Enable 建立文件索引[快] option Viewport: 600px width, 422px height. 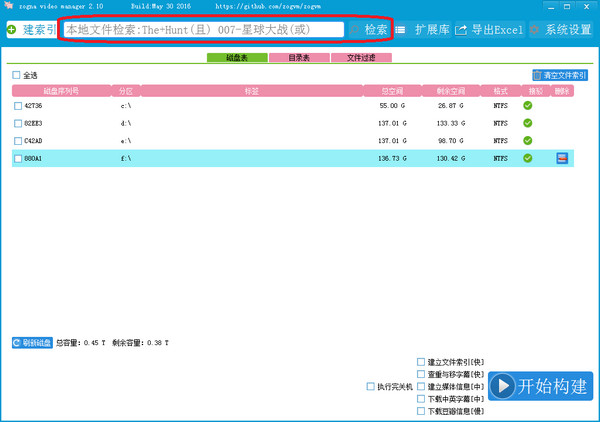421,362
